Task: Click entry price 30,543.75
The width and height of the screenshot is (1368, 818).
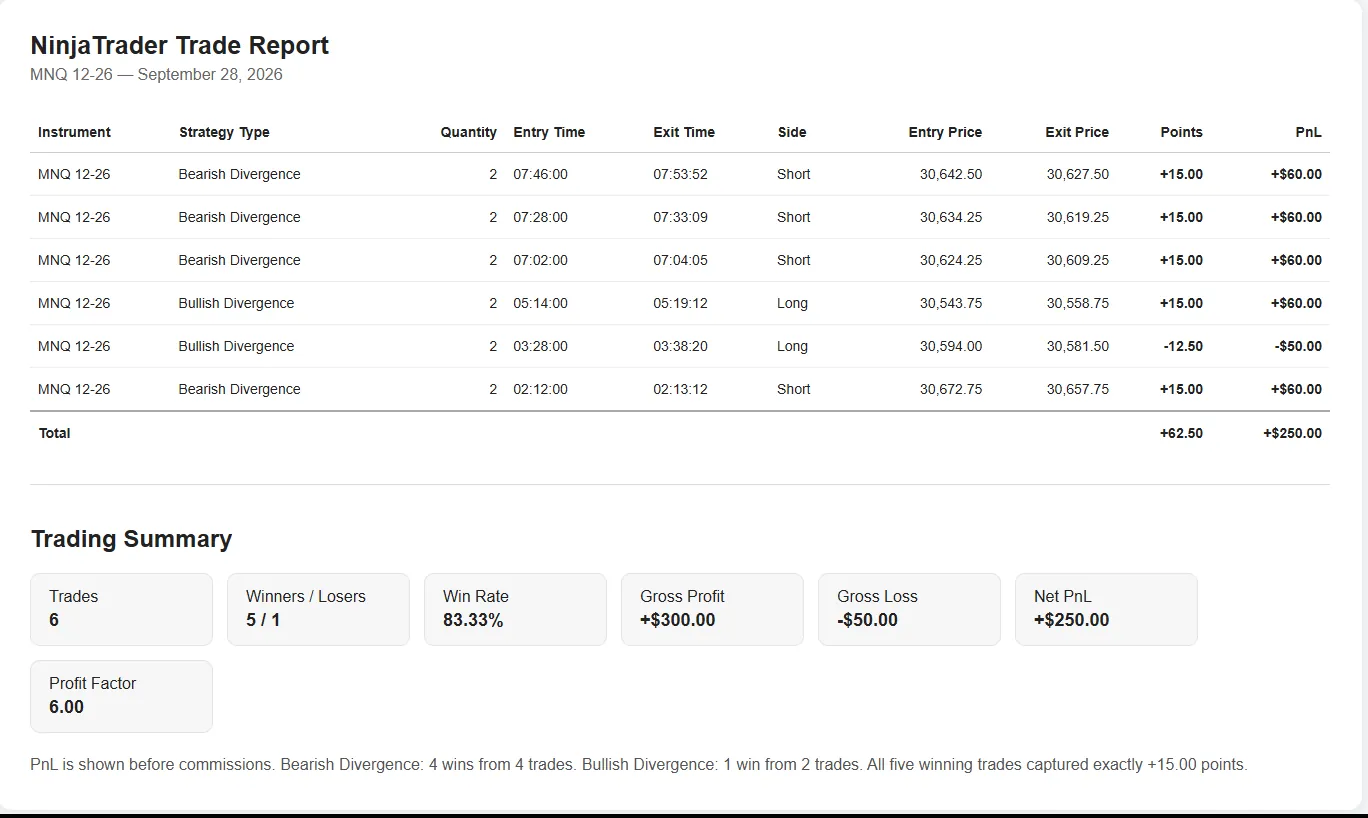Action: 951,303
